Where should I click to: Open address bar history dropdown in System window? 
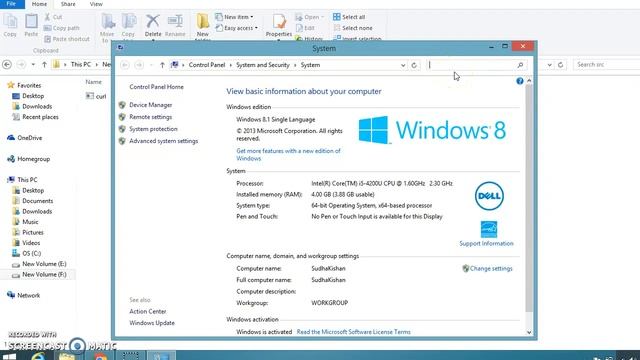click(403, 65)
